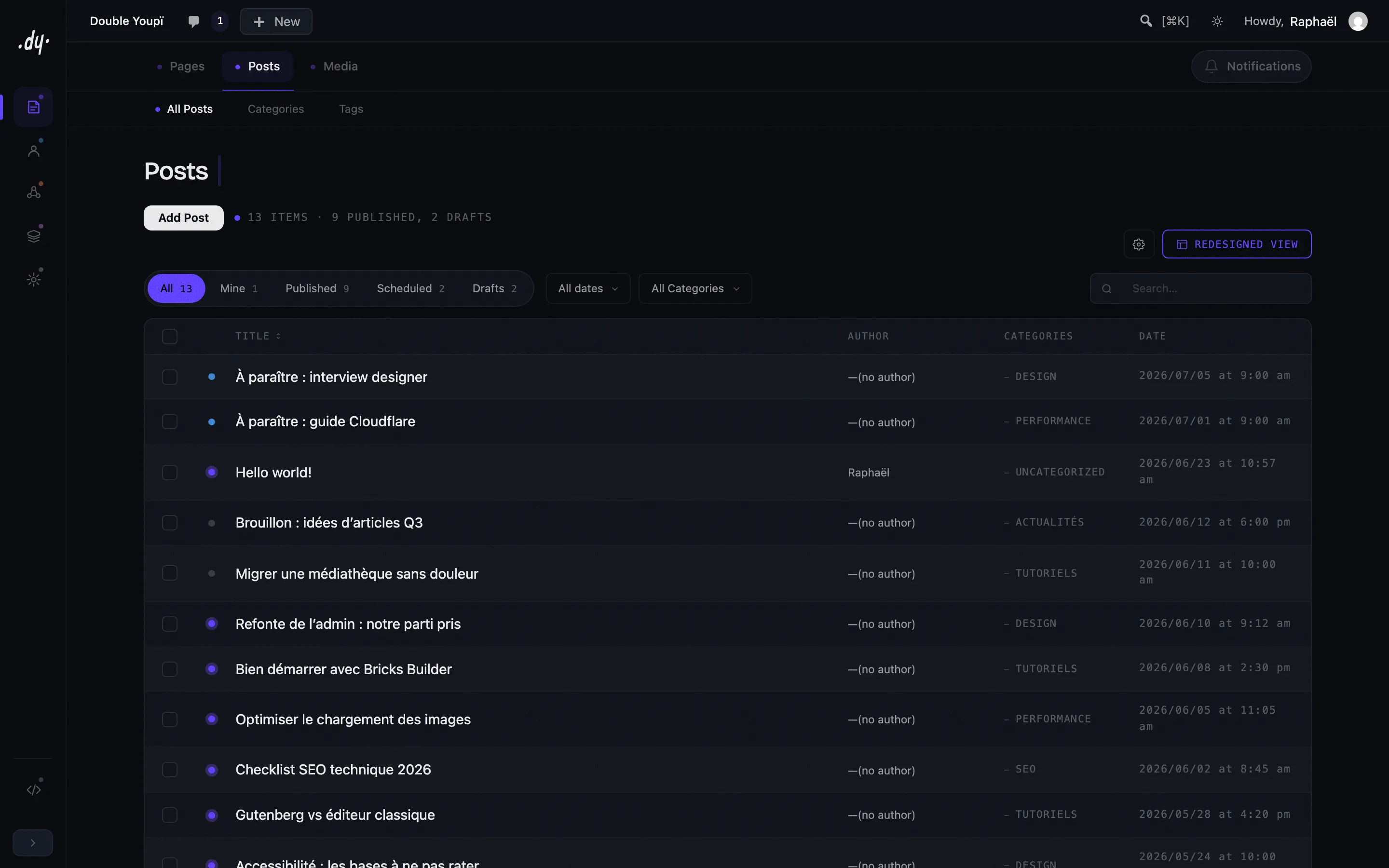Open the New content button in top bar

tap(276, 21)
